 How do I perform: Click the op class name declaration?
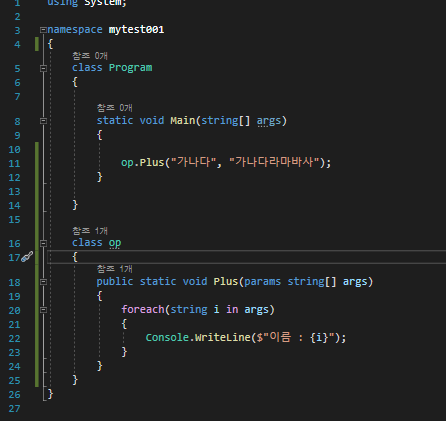pyautogui.click(x=115, y=243)
